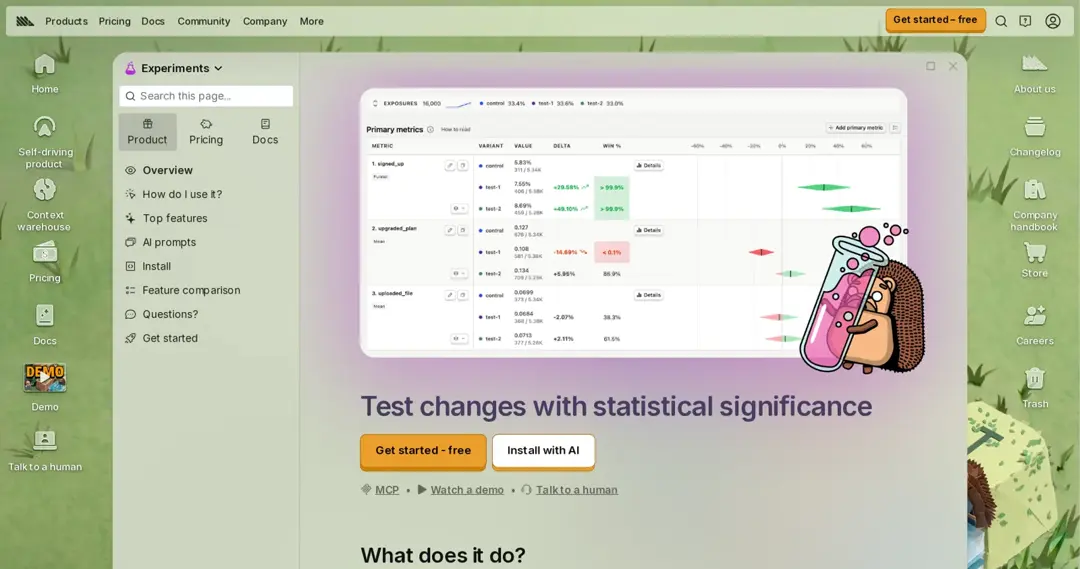Open the MCP link

[x=386, y=490]
